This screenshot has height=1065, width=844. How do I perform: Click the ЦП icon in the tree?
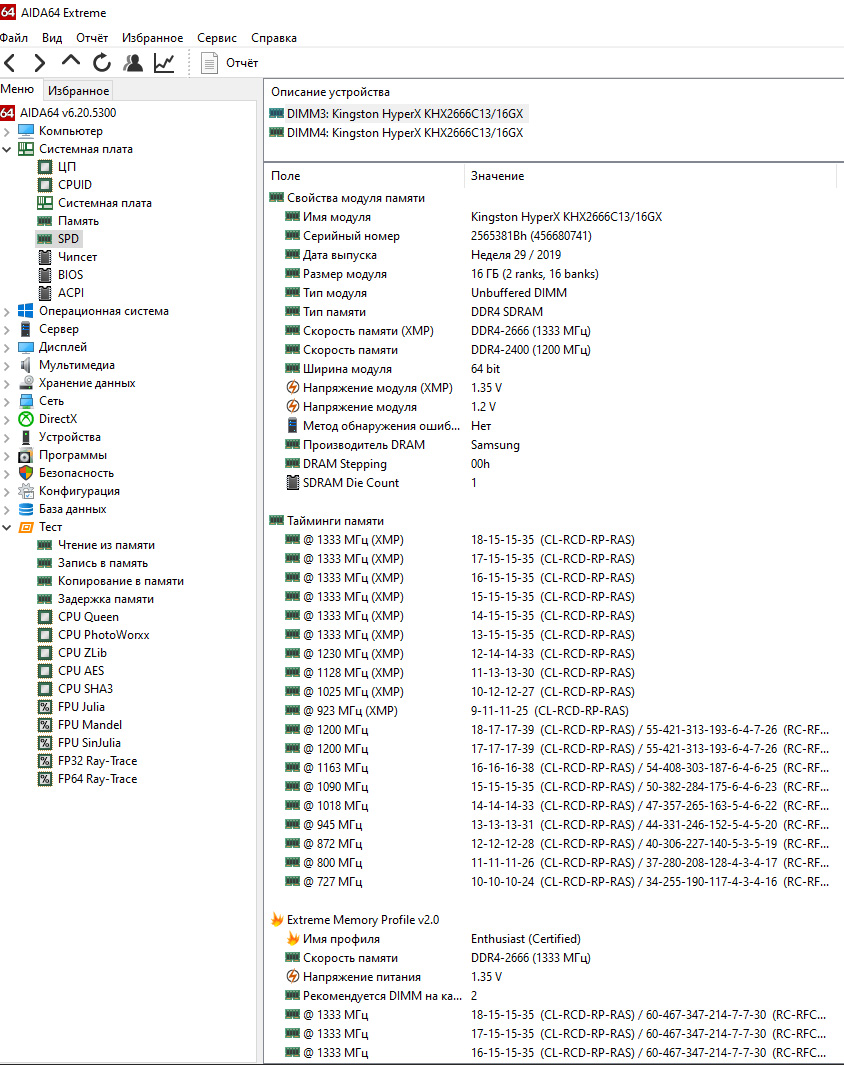click(x=45, y=166)
